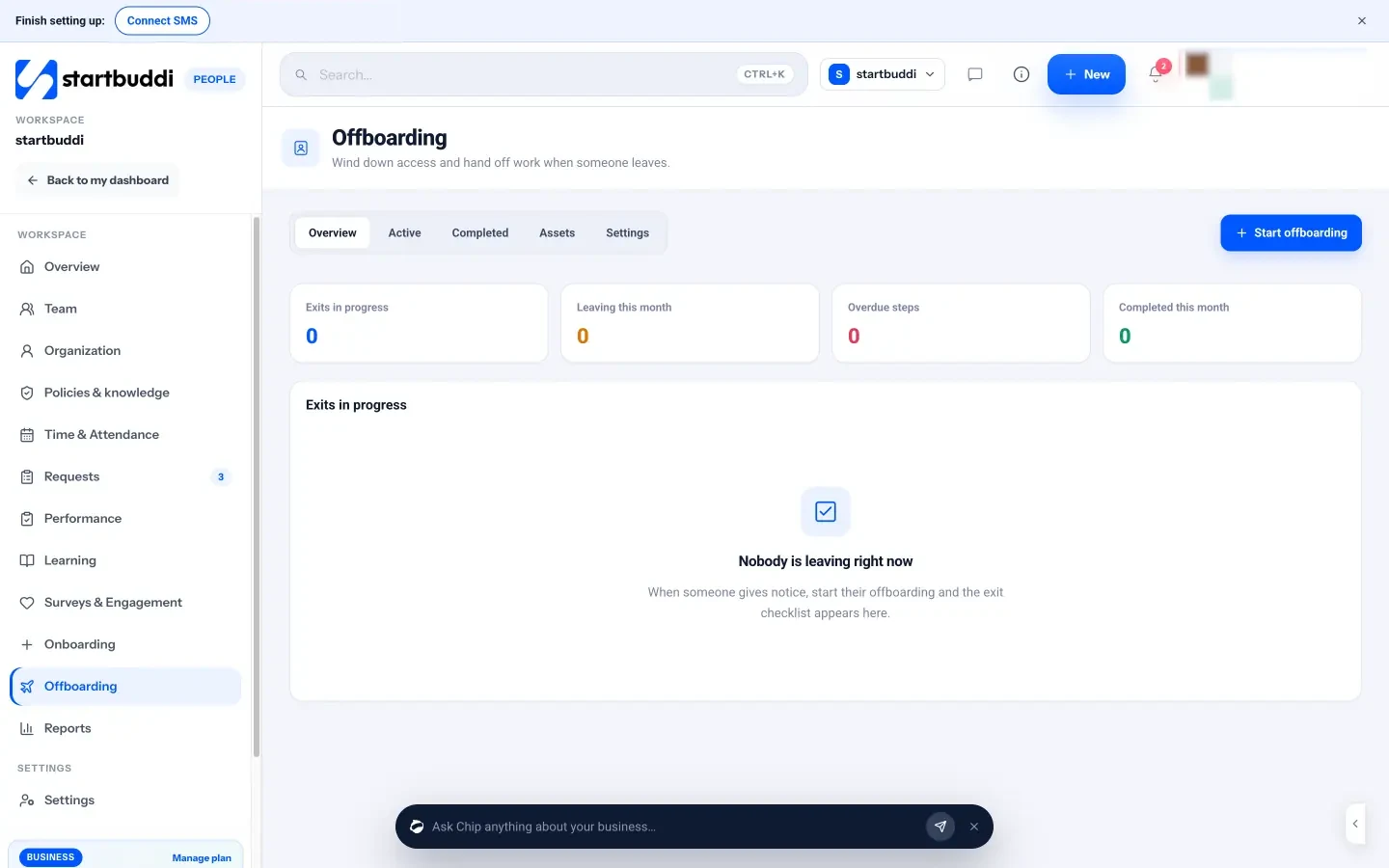
Task: Click the New button
Action: click(1086, 74)
